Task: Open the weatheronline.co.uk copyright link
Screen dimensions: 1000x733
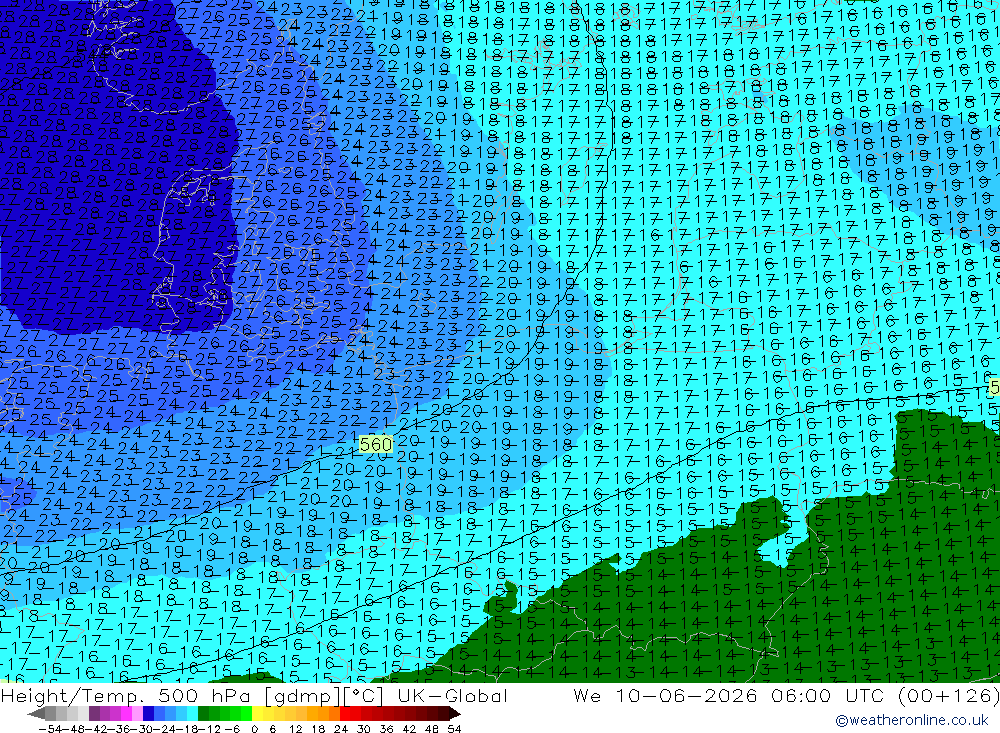Action: pyautogui.click(x=911, y=720)
